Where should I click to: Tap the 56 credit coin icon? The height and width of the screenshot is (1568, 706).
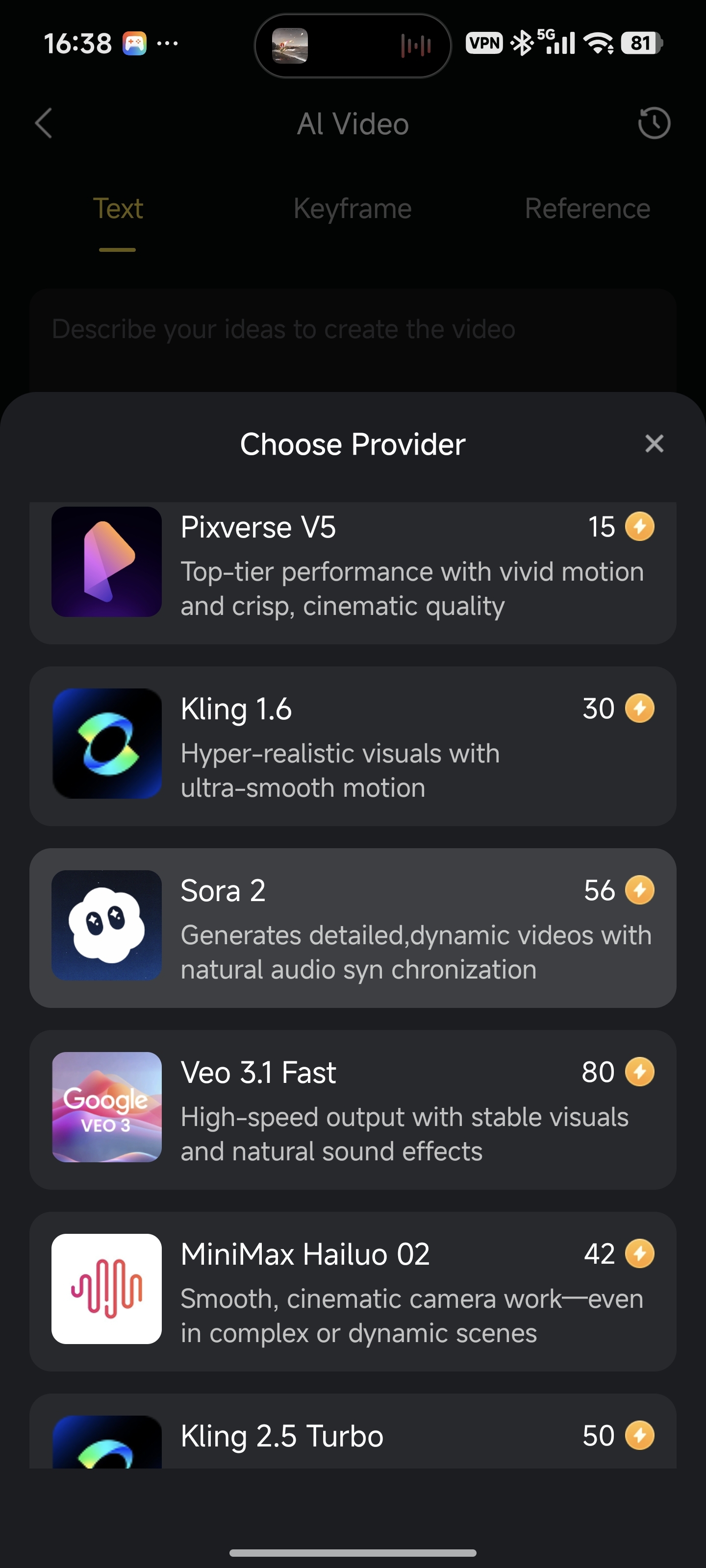pyautogui.click(x=640, y=890)
